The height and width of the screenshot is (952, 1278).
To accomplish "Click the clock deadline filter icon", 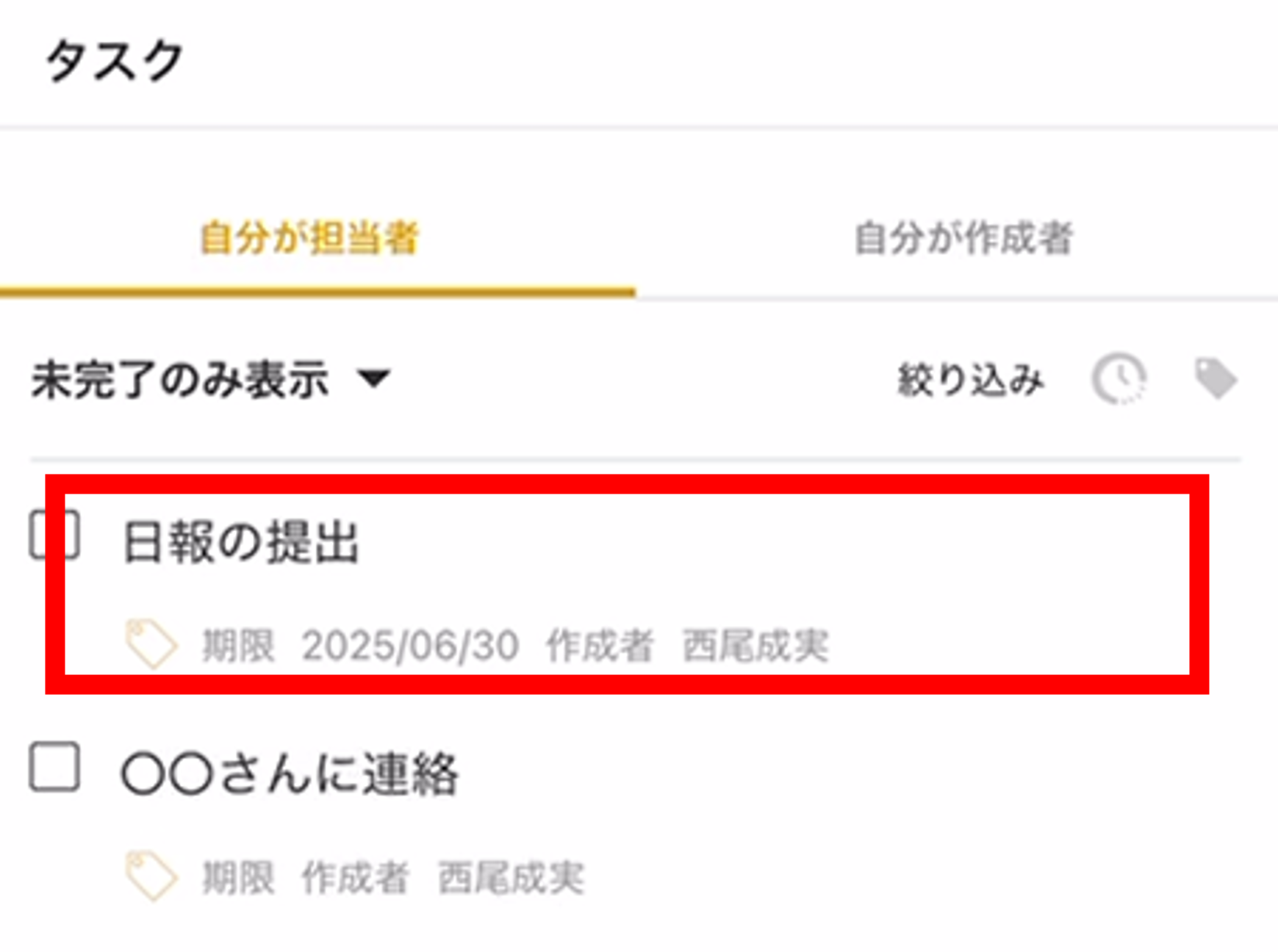I will (x=1119, y=379).
